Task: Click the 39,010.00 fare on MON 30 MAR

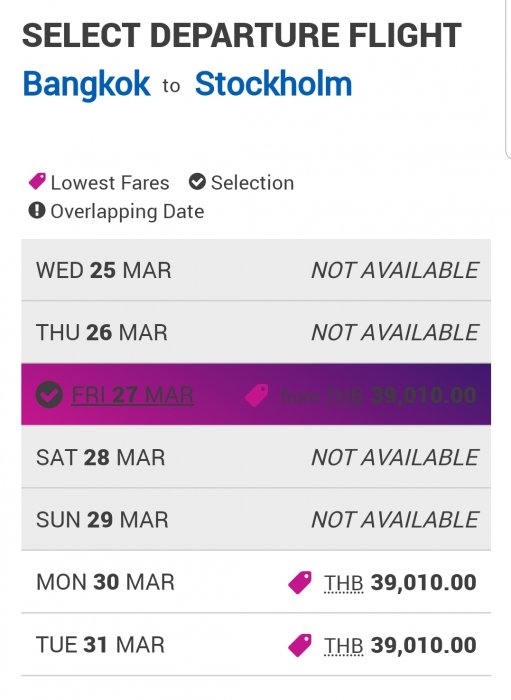Action: (424, 583)
